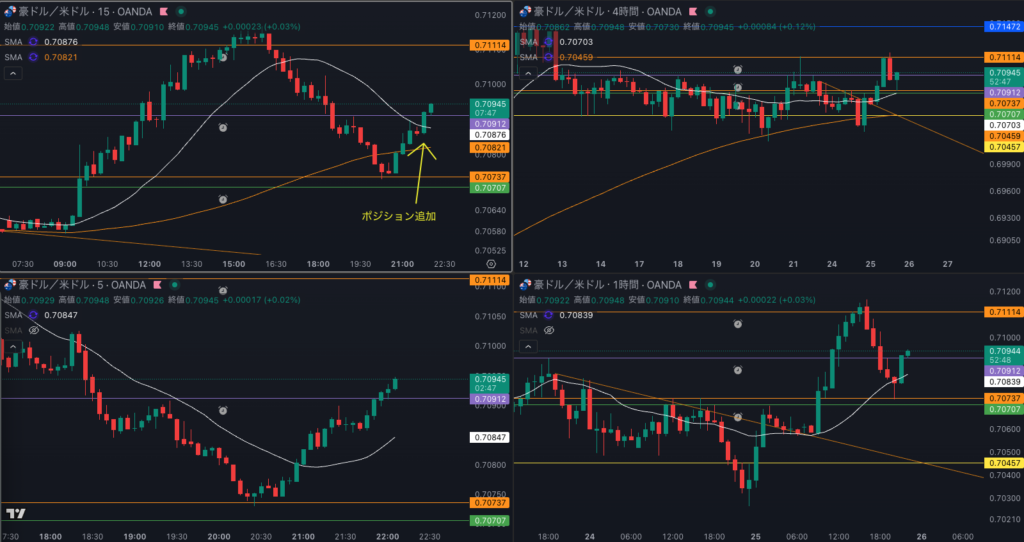Viewport: 1024px width, 542px height.
Task: Click the refresh icon beside SMA 0.70876
Action: [x=33, y=42]
